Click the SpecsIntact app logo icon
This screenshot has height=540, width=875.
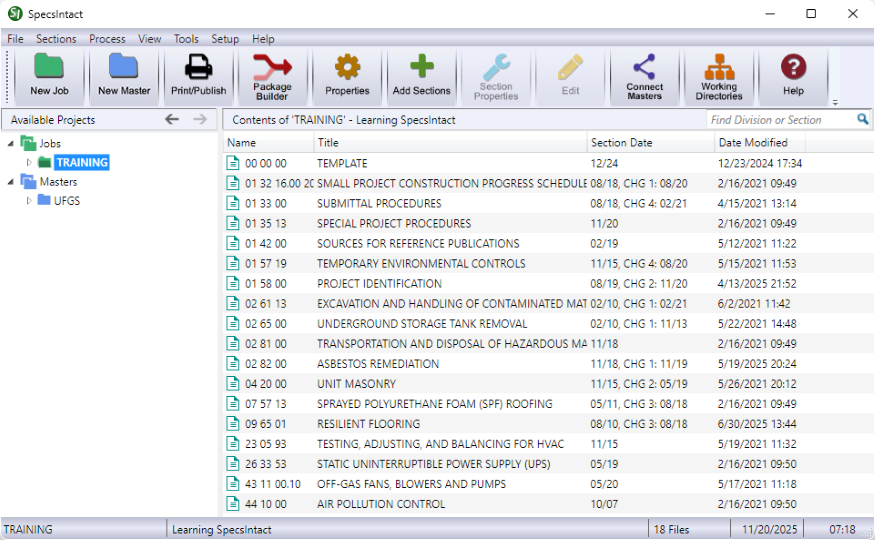[15, 13]
